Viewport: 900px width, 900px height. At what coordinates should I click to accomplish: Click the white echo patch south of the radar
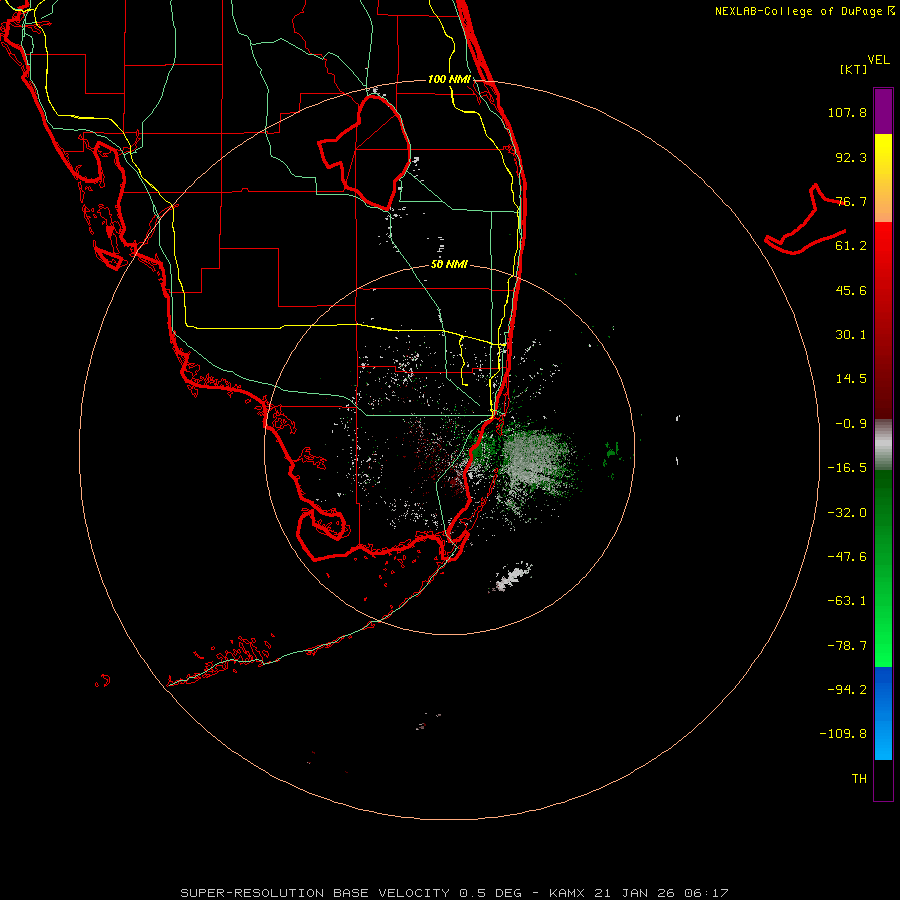click(x=511, y=577)
